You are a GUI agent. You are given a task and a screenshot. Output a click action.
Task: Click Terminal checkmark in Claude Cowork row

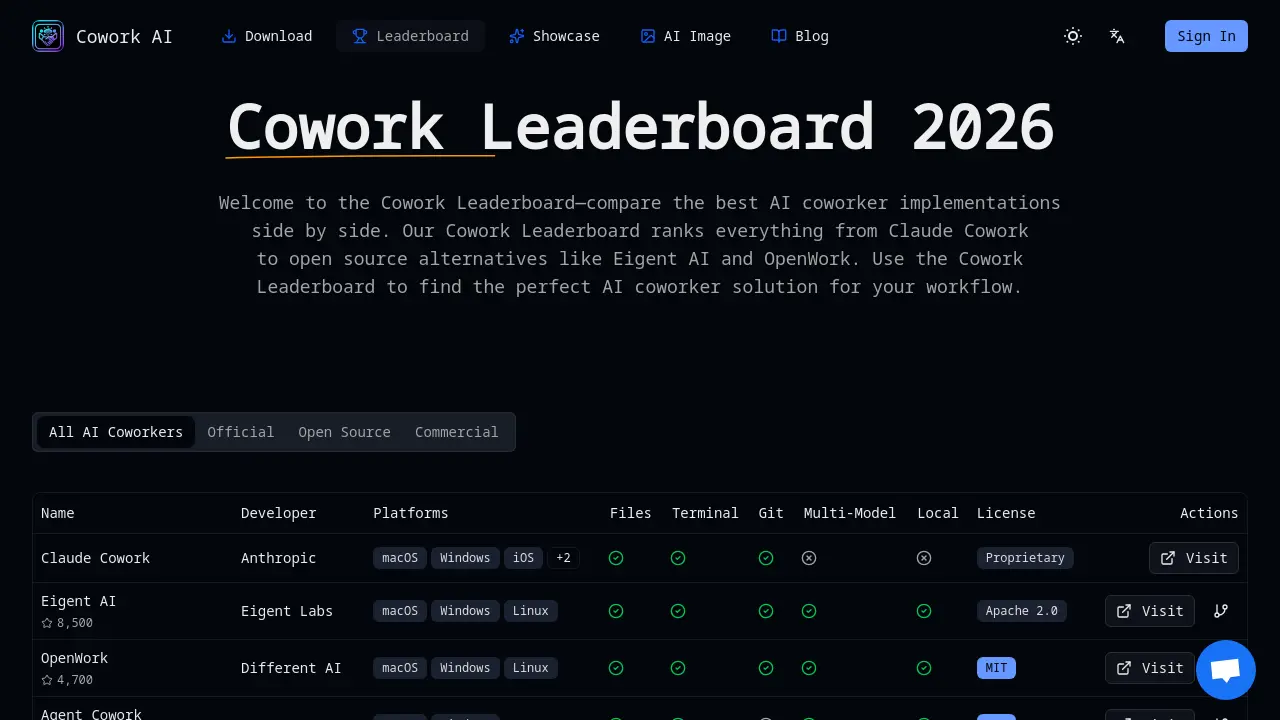click(x=678, y=558)
